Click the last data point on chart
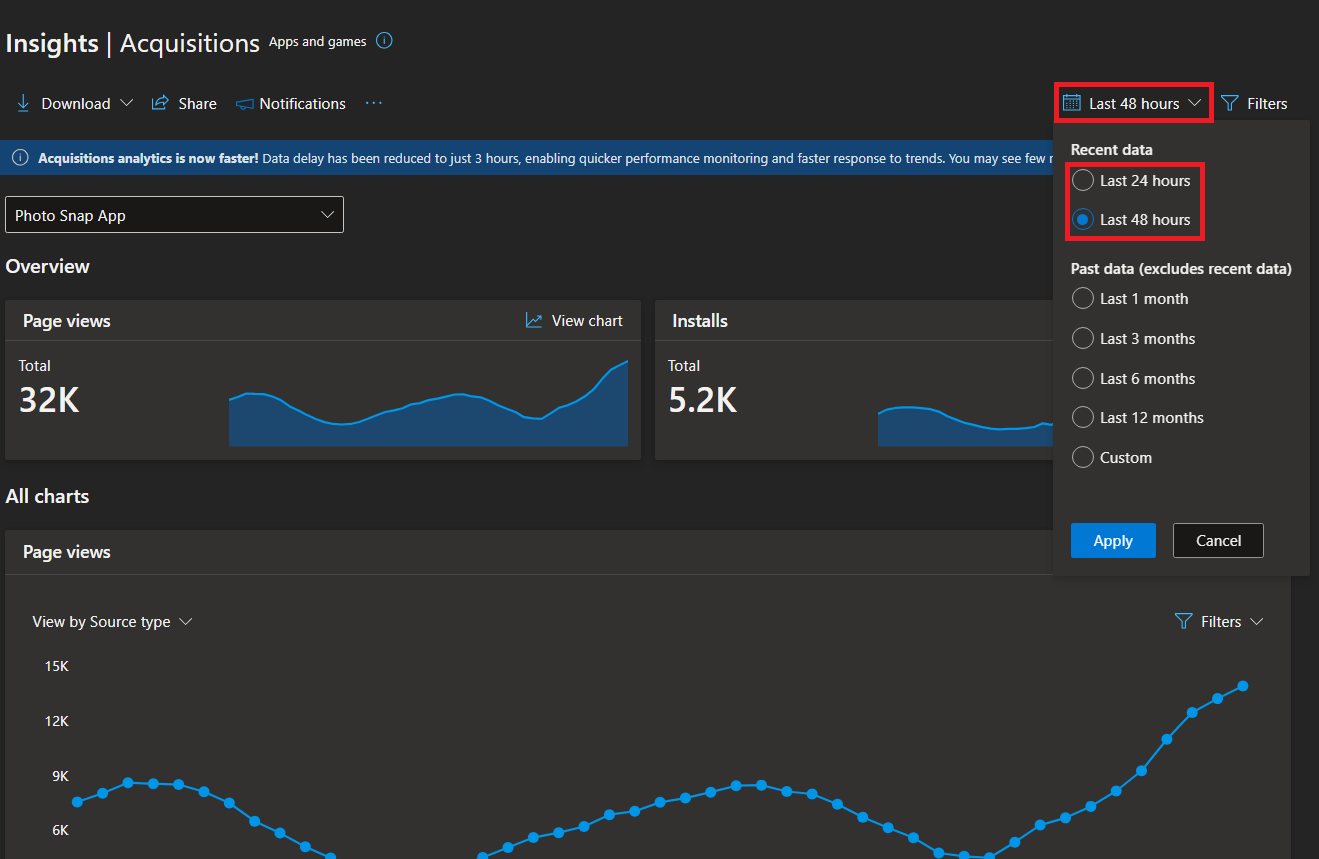Image resolution: width=1319 pixels, height=859 pixels. tap(1243, 686)
